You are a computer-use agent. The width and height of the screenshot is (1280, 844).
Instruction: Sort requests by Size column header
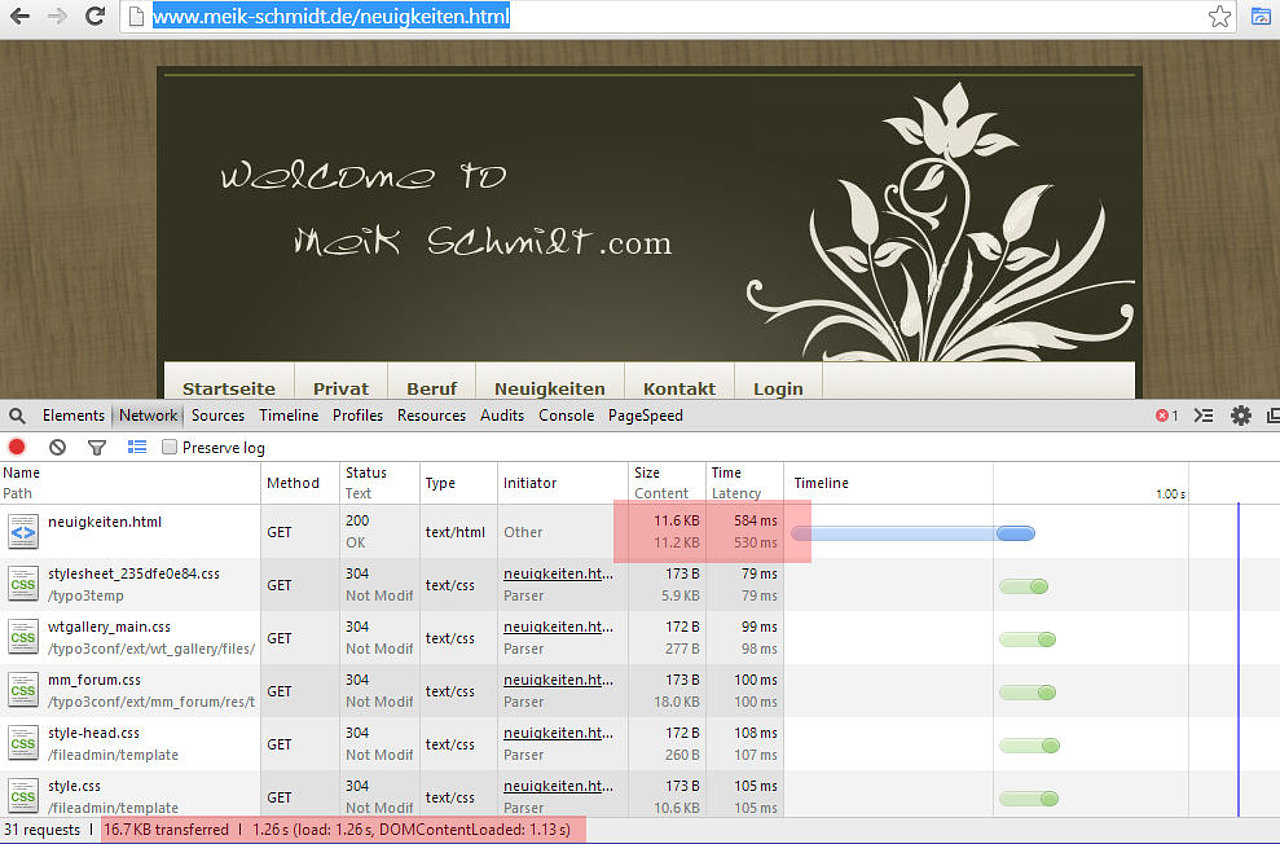click(x=647, y=473)
